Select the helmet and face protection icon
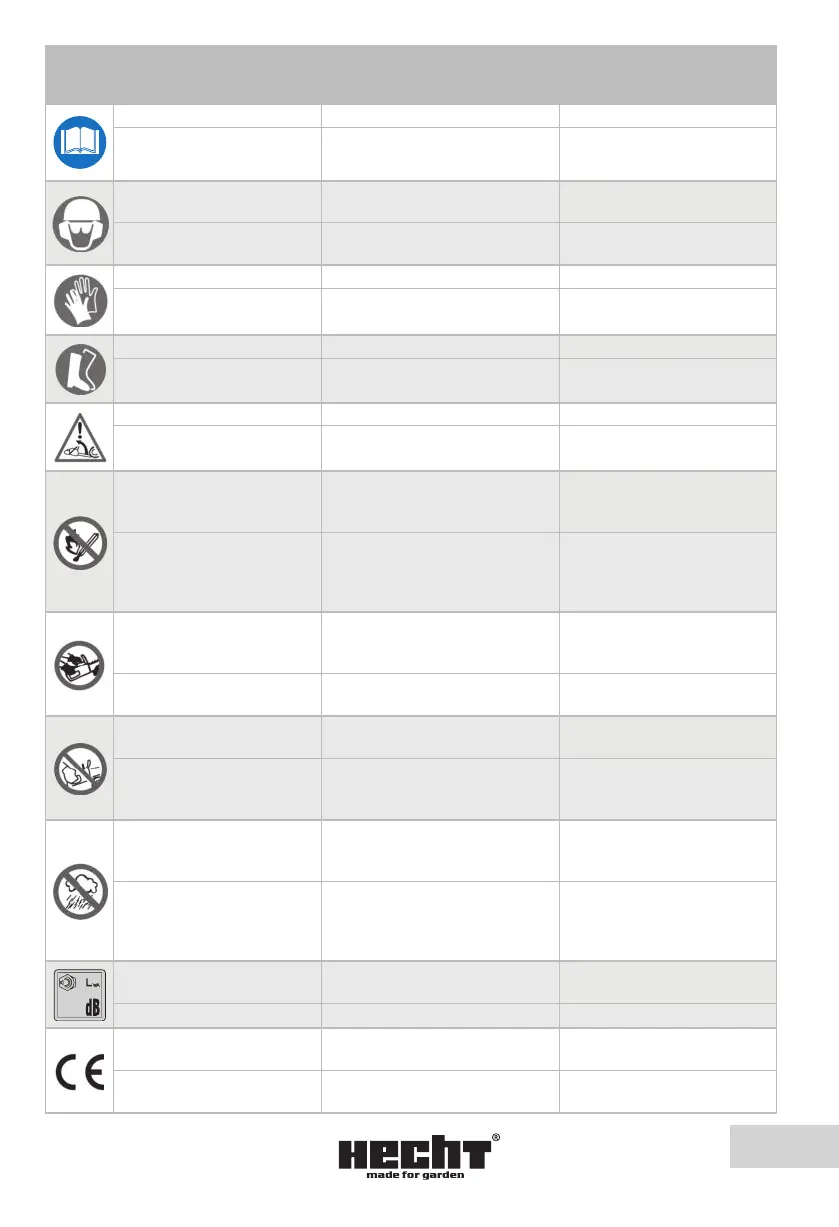The width and height of the screenshot is (839, 1227). click(x=82, y=224)
